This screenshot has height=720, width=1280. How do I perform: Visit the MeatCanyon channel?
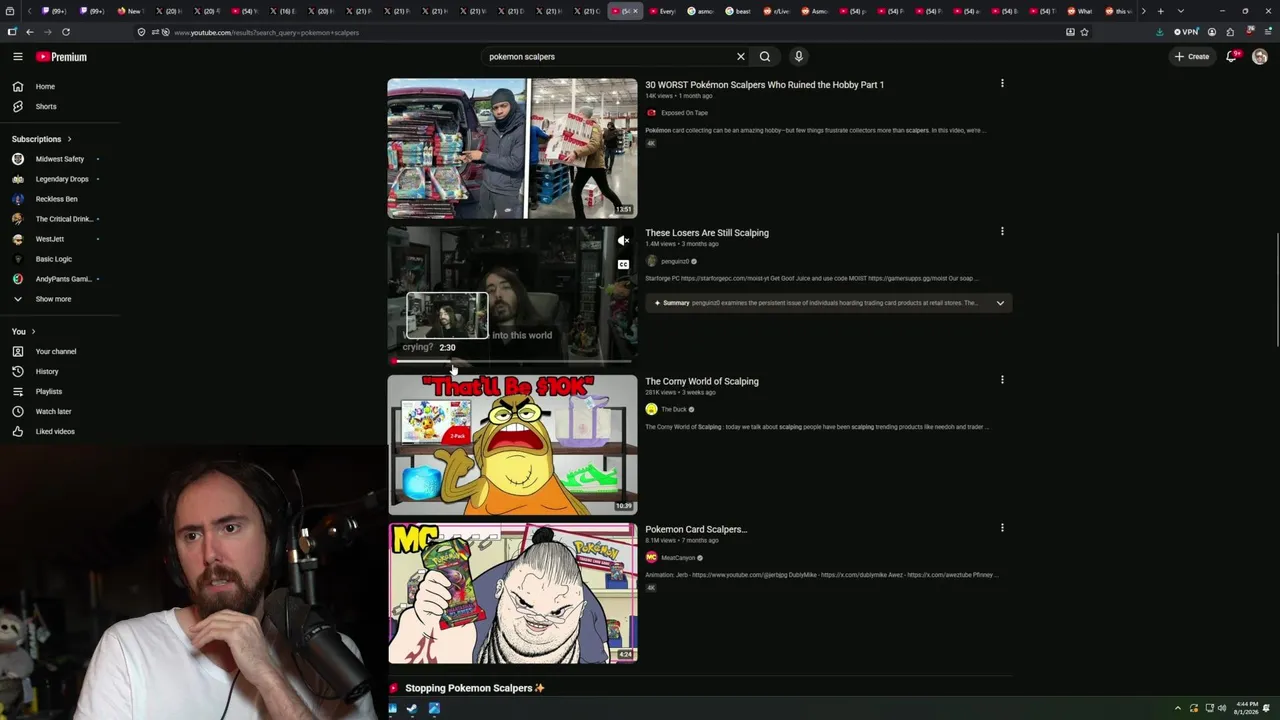(x=678, y=558)
